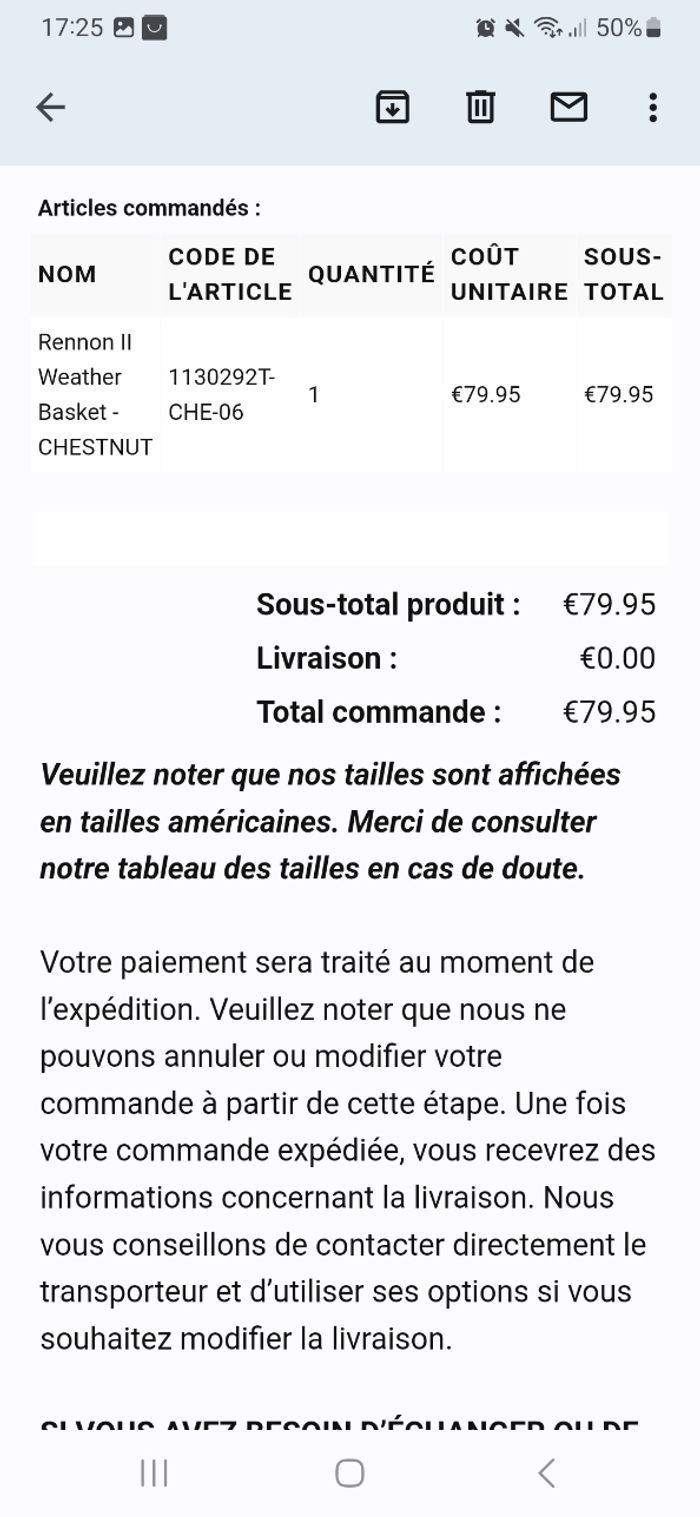Tap the gallery notification icon
Viewport: 700px width, 1517px height.
[124, 28]
